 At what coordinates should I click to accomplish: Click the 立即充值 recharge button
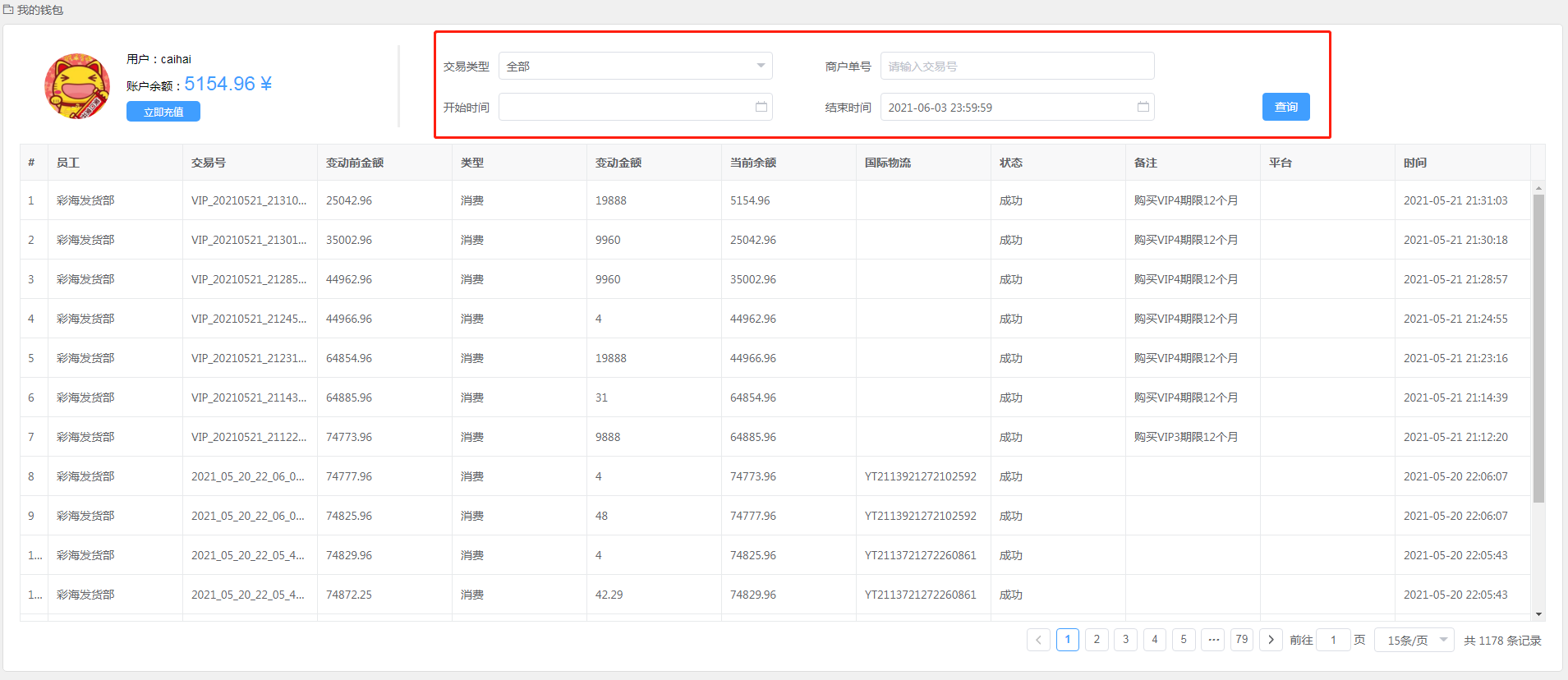coord(163,112)
